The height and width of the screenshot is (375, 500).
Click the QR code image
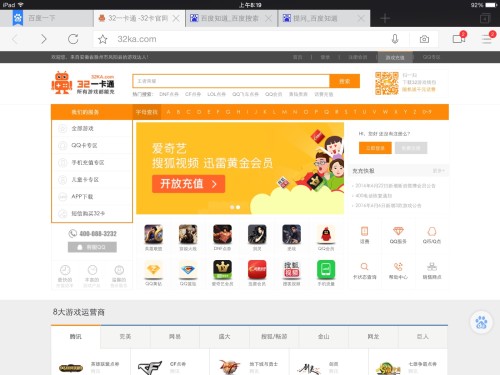tap(387, 83)
